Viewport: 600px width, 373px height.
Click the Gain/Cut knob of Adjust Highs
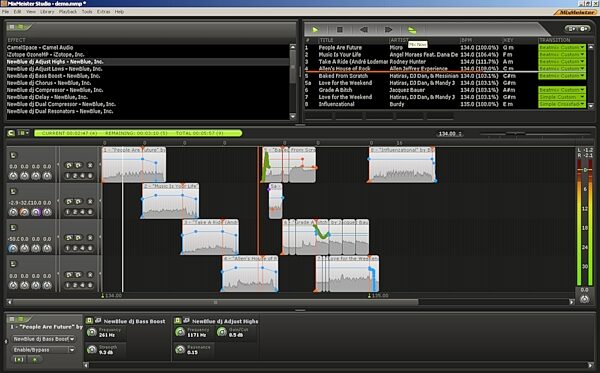(222, 332)
